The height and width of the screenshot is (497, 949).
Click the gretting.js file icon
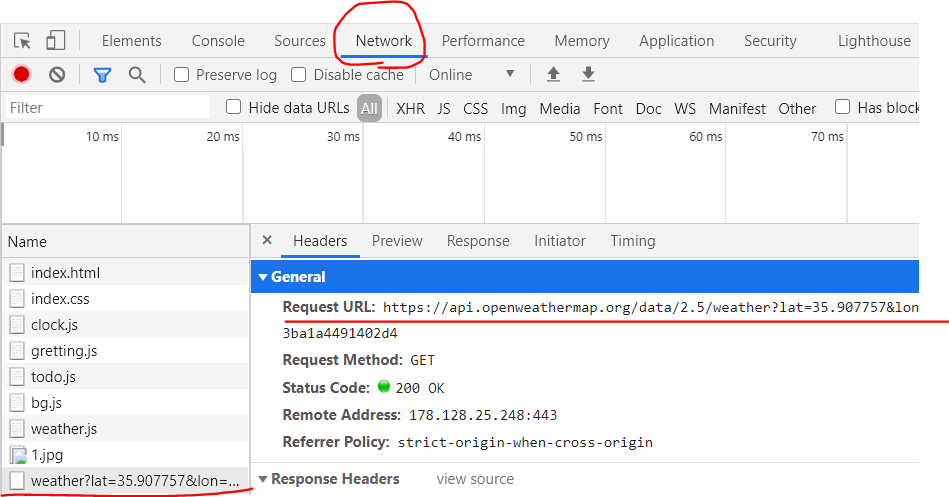click(x=17, y=351)
